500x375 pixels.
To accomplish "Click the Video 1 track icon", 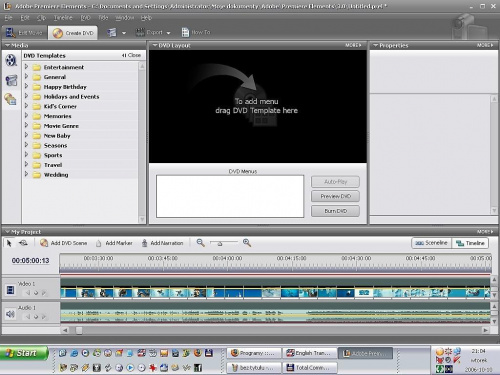I will [x=10, y=290].
